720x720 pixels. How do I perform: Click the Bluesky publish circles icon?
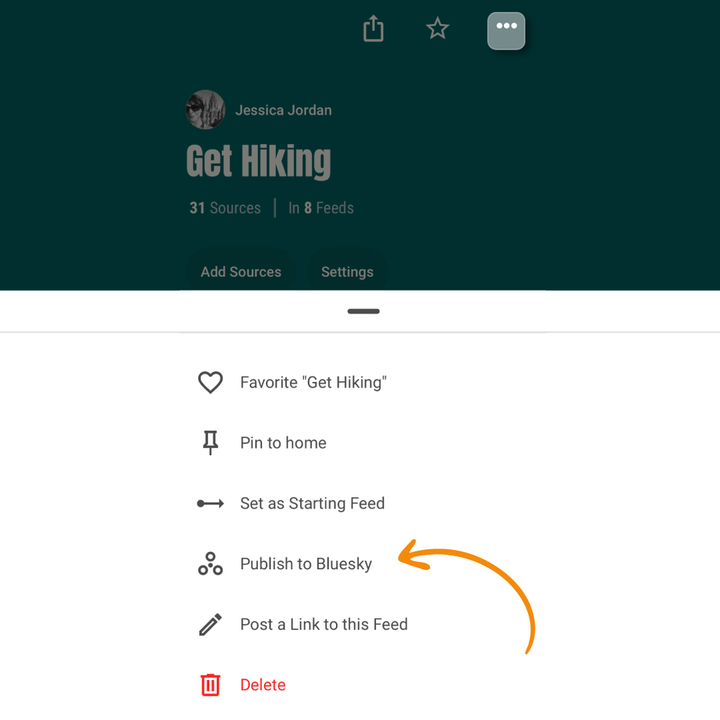[x=210, y=564]
